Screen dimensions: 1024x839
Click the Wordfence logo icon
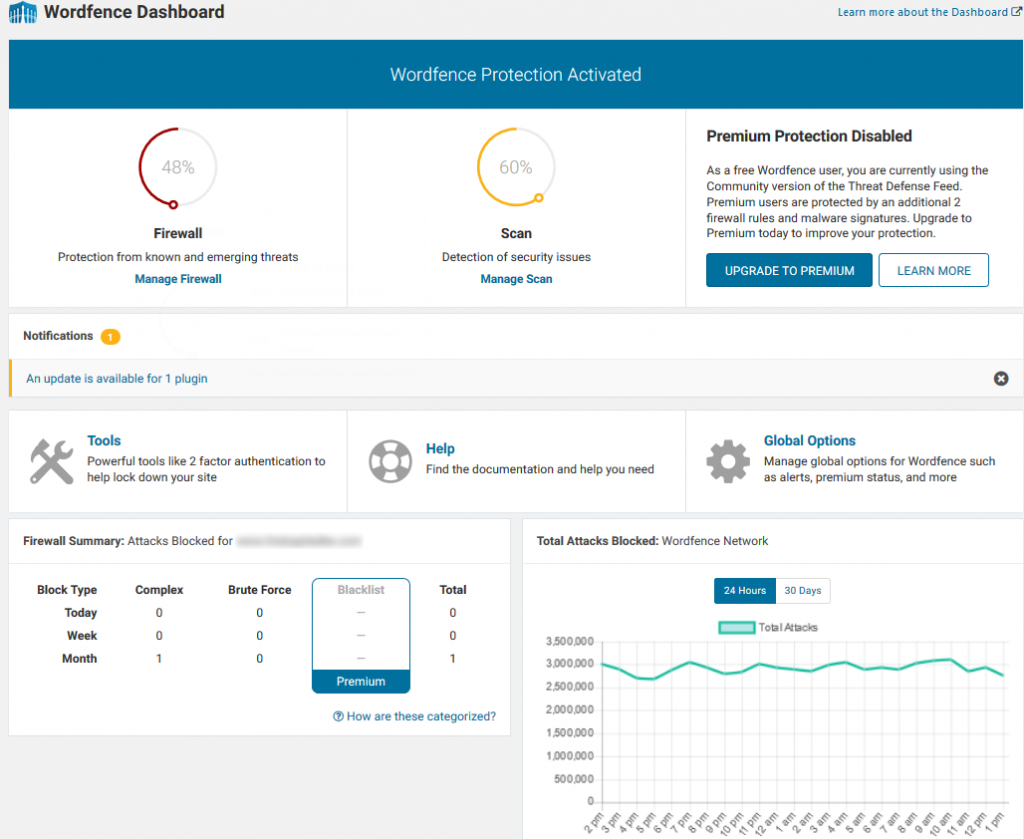coord(23,12)
